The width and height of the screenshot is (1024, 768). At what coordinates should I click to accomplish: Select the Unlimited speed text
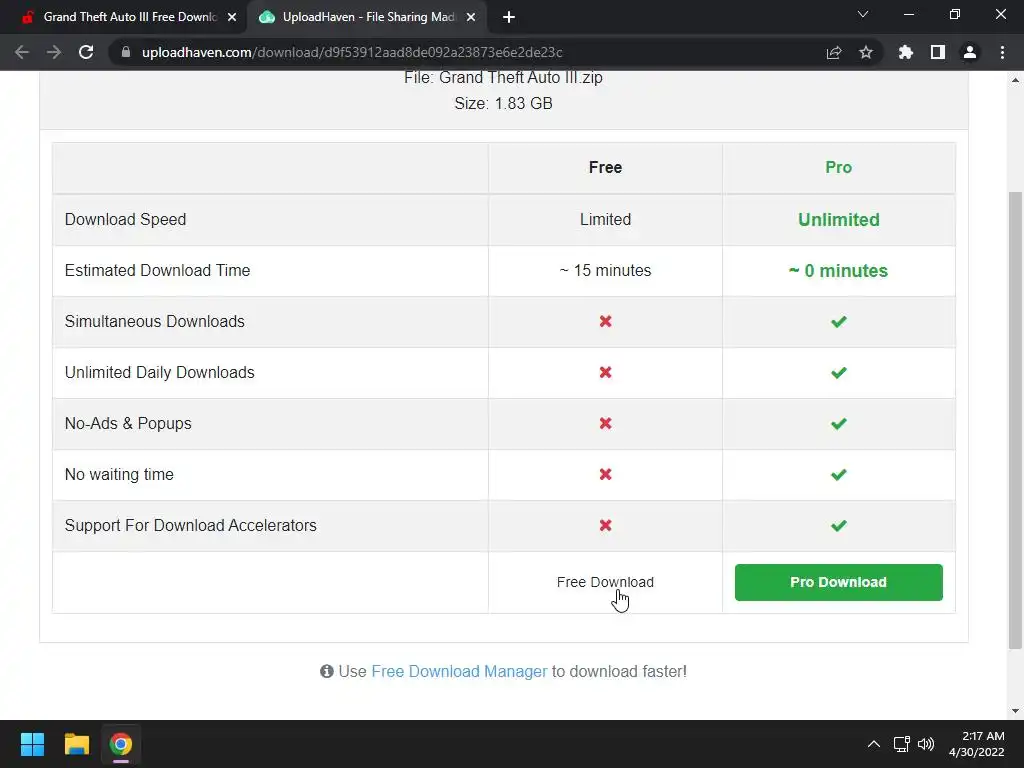(x=839, y=219)
